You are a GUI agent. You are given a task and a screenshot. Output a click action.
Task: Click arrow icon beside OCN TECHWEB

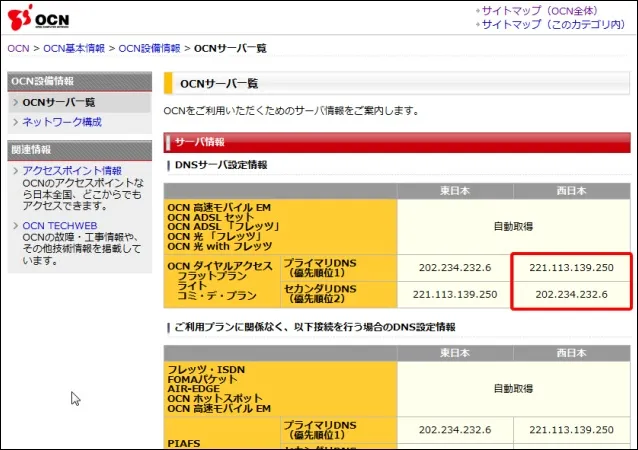point(15,225)
